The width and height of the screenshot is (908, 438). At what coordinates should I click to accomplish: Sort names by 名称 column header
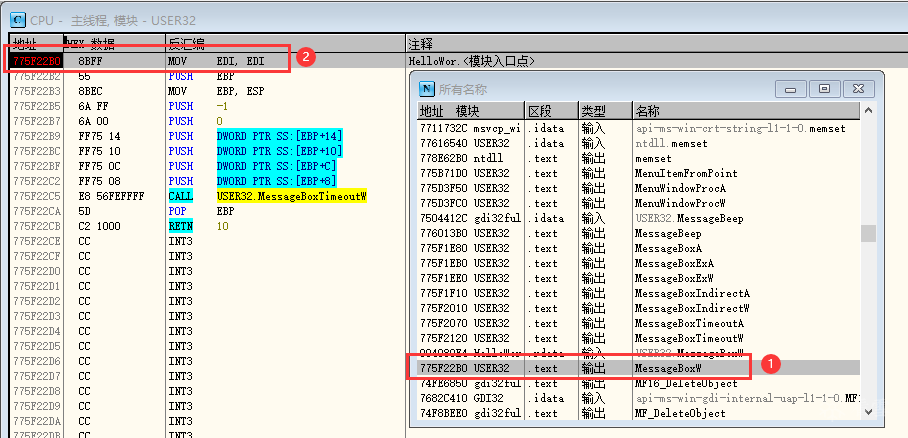click(746, 111)
